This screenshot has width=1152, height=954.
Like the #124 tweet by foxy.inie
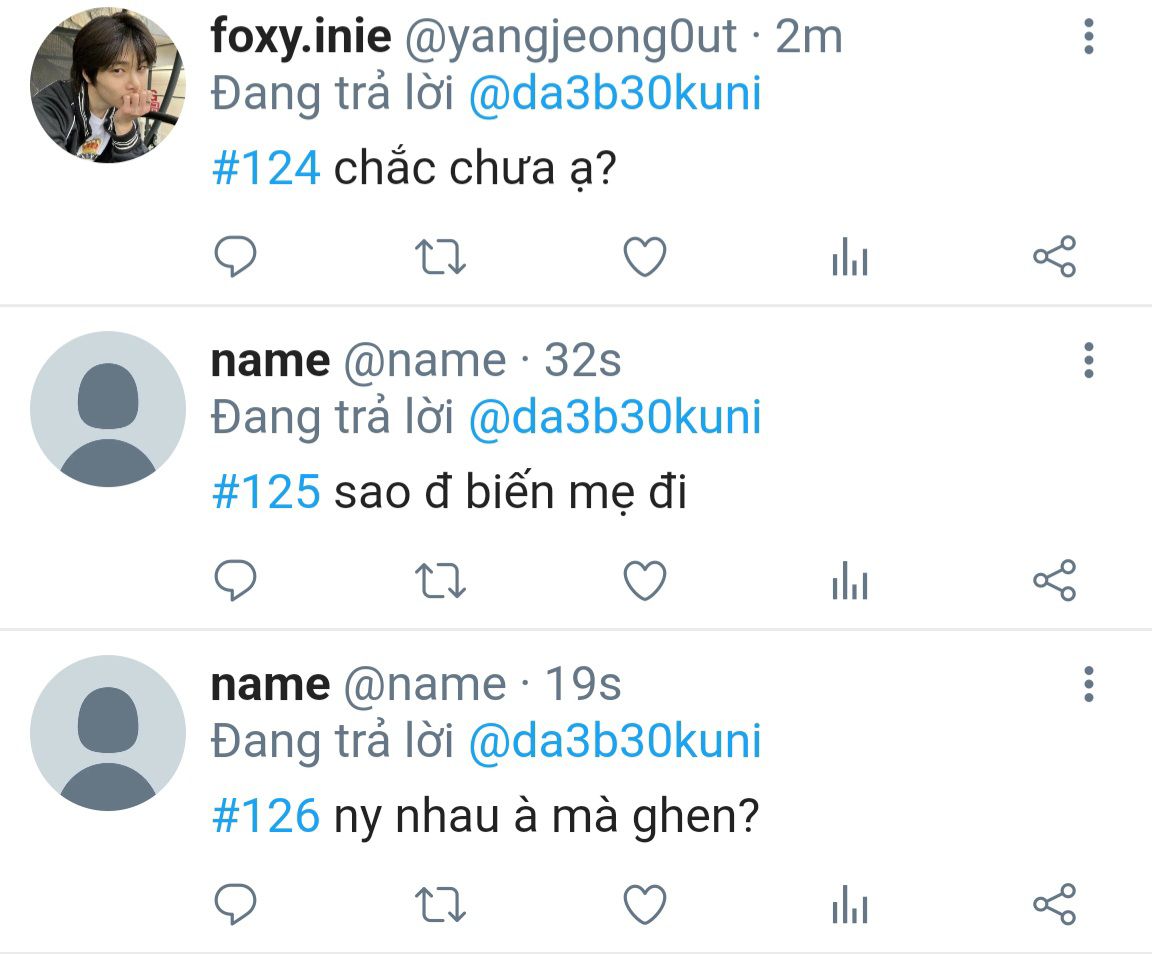pyautogui.click(x=645, y=257)
